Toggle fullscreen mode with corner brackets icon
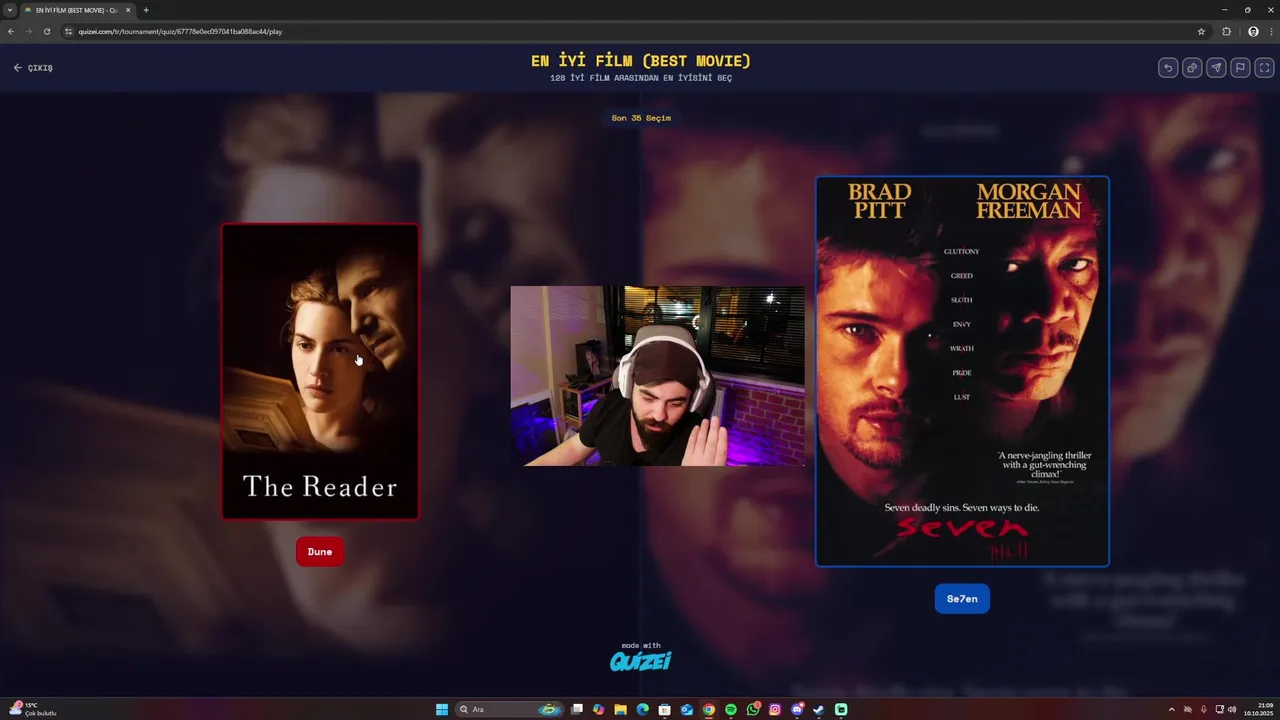The width and height of the screenshot is (1280, 720). coord(1264,68)
